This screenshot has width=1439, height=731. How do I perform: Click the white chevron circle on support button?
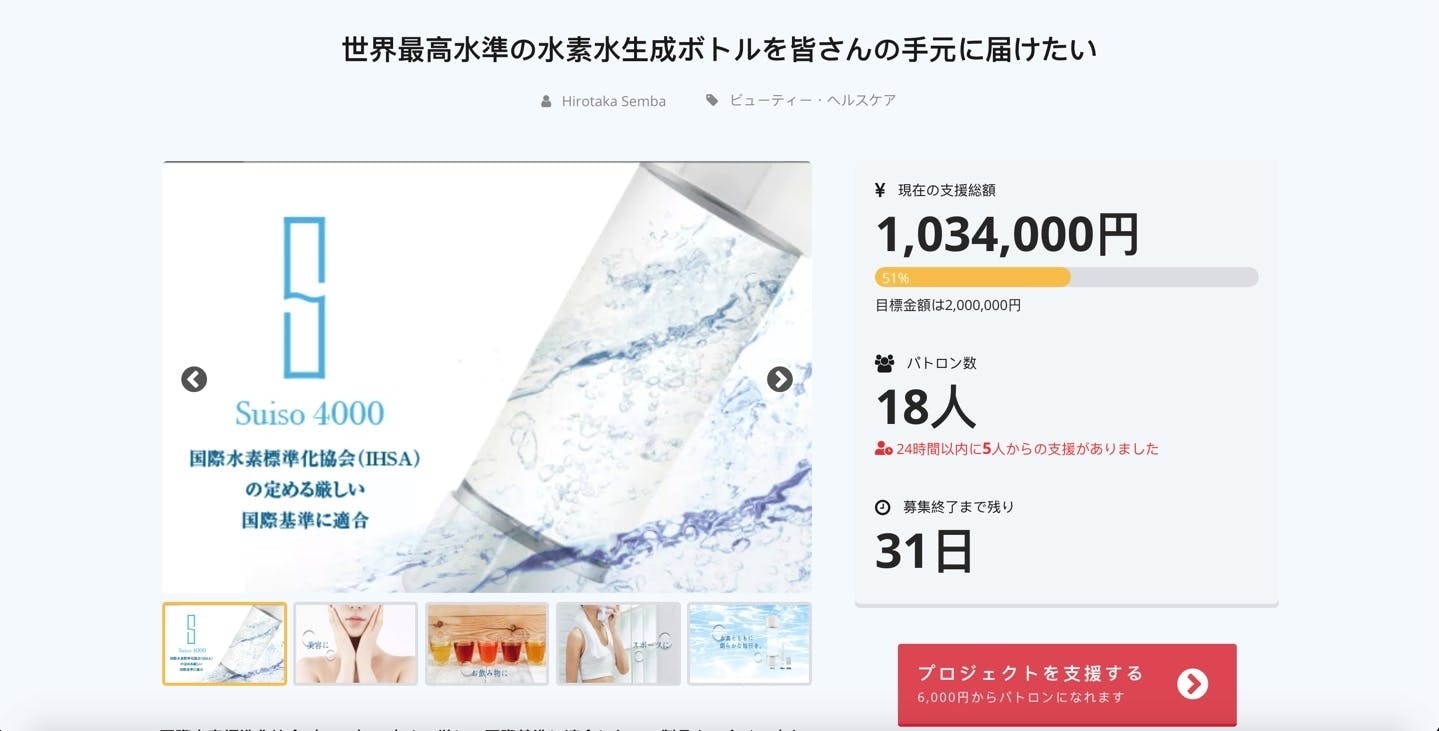[x=1192, y=684]
